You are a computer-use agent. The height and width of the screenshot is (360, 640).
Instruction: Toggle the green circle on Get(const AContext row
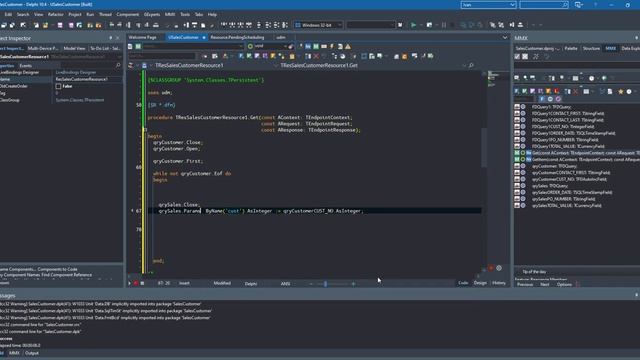(523, 153)
